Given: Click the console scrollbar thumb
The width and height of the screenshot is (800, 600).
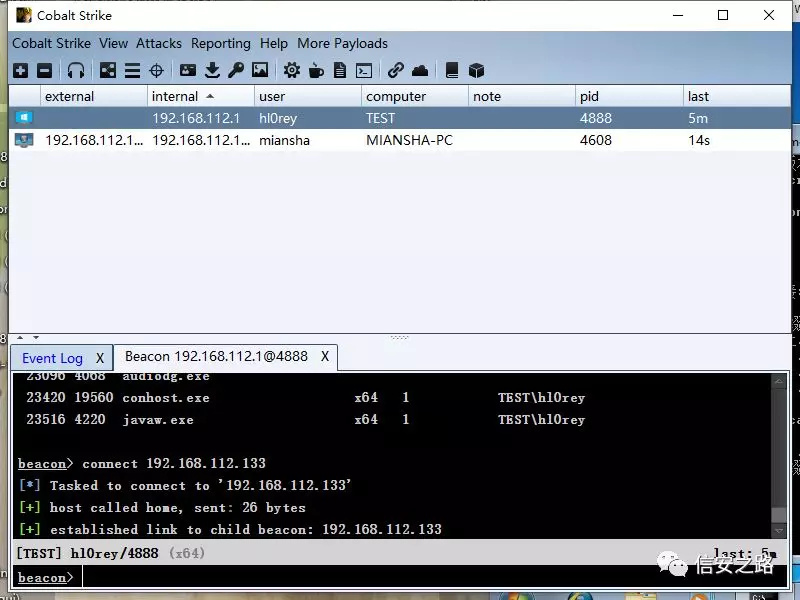Looking at the screenshot, I should 779,515.
